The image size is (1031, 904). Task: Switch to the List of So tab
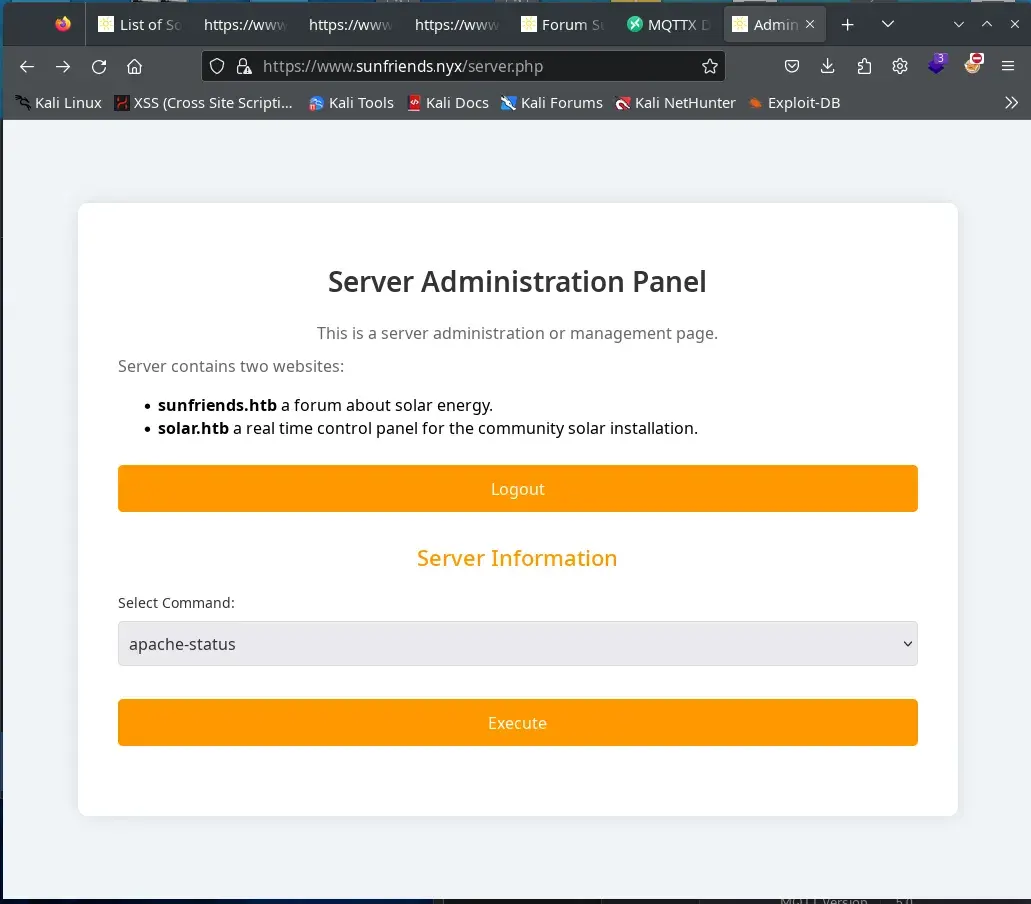click(x=139, y=24)
